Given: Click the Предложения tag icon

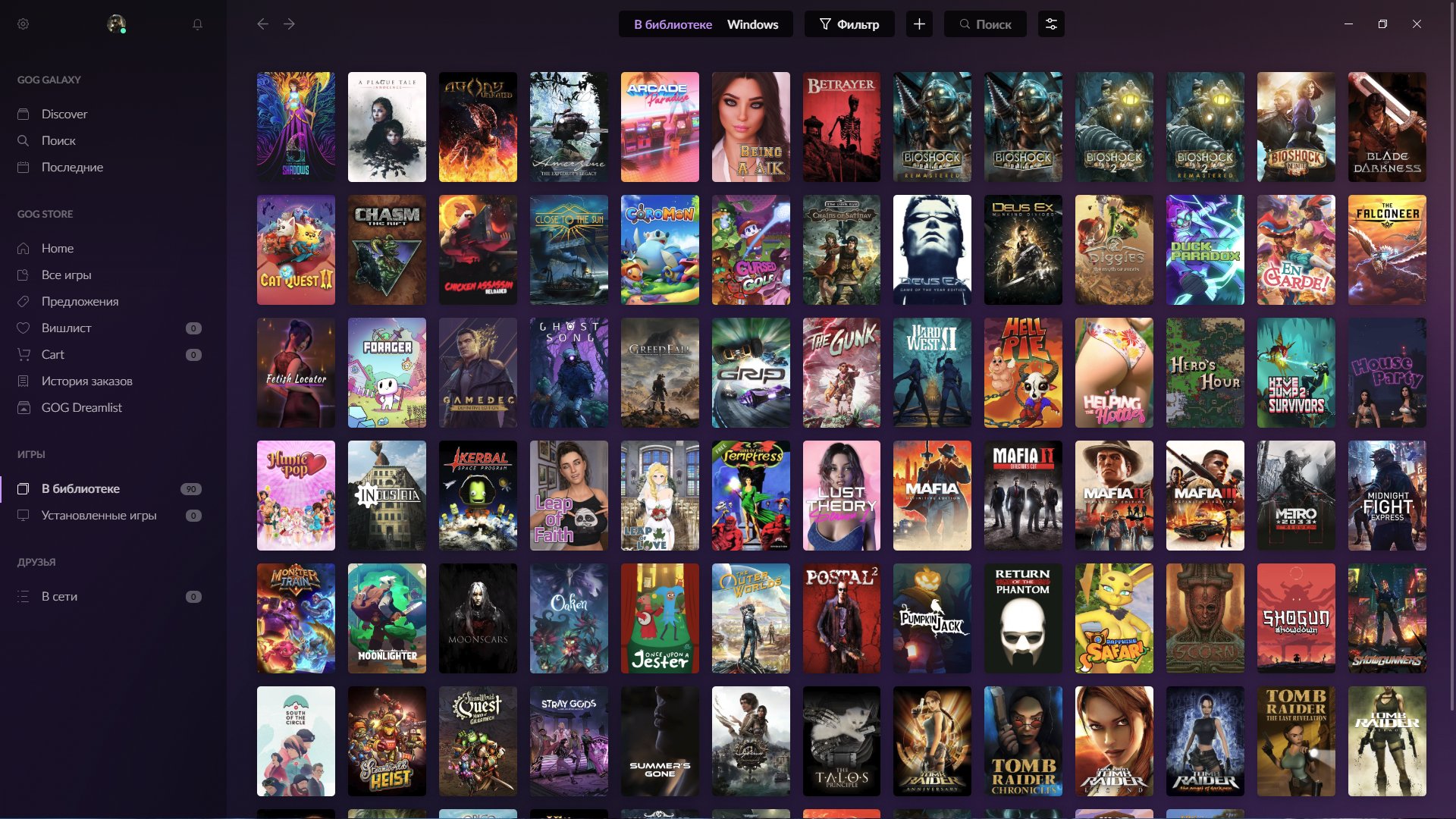Looking at the screenshot, I should (24, 301).
